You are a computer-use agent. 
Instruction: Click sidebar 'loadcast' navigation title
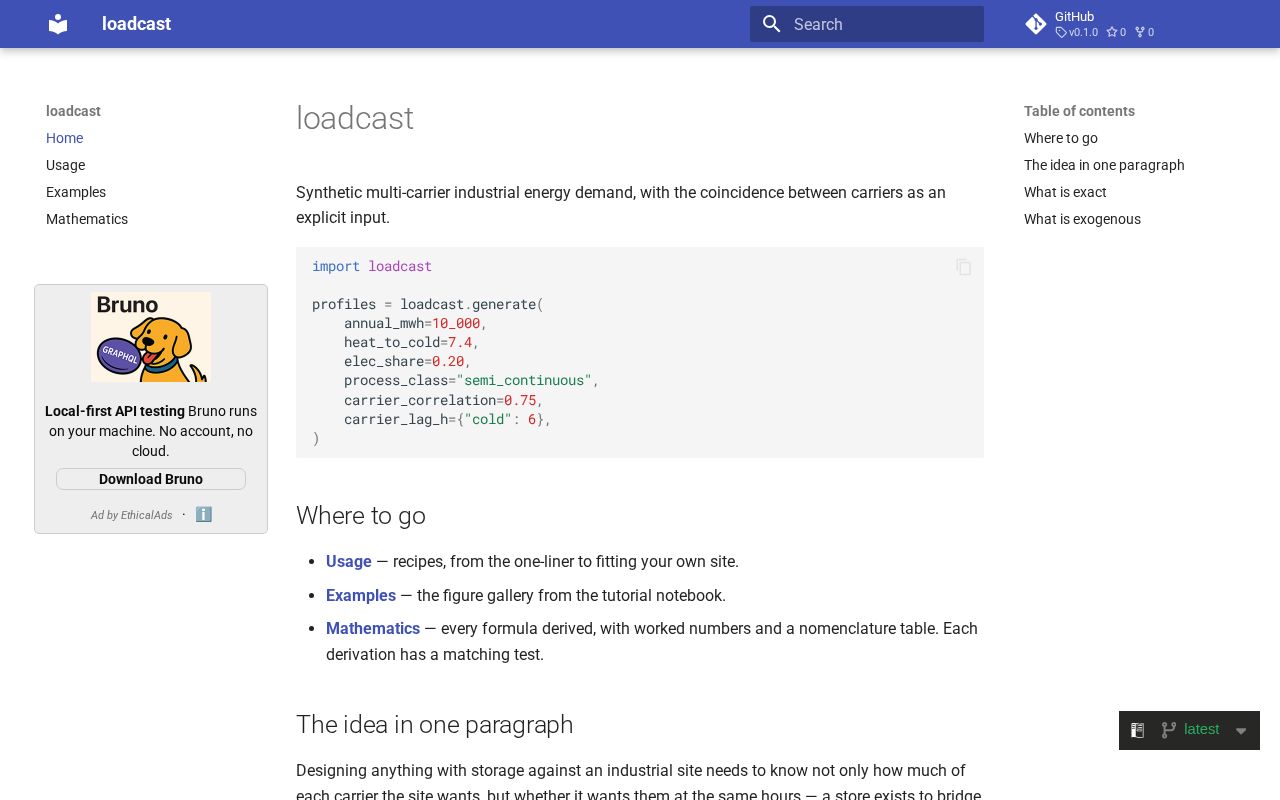coord(73,111)
